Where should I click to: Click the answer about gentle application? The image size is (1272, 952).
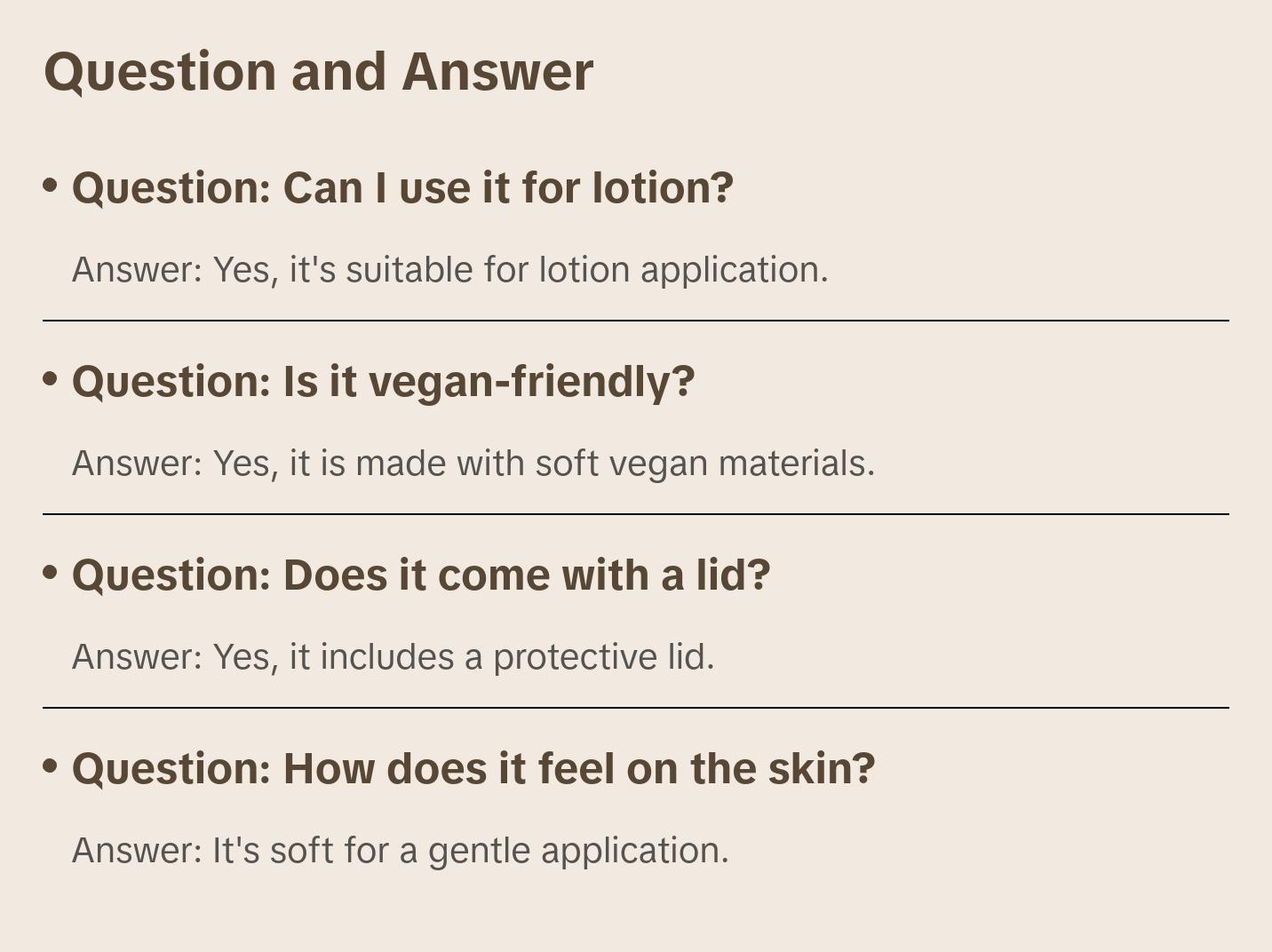click(400, 851)
